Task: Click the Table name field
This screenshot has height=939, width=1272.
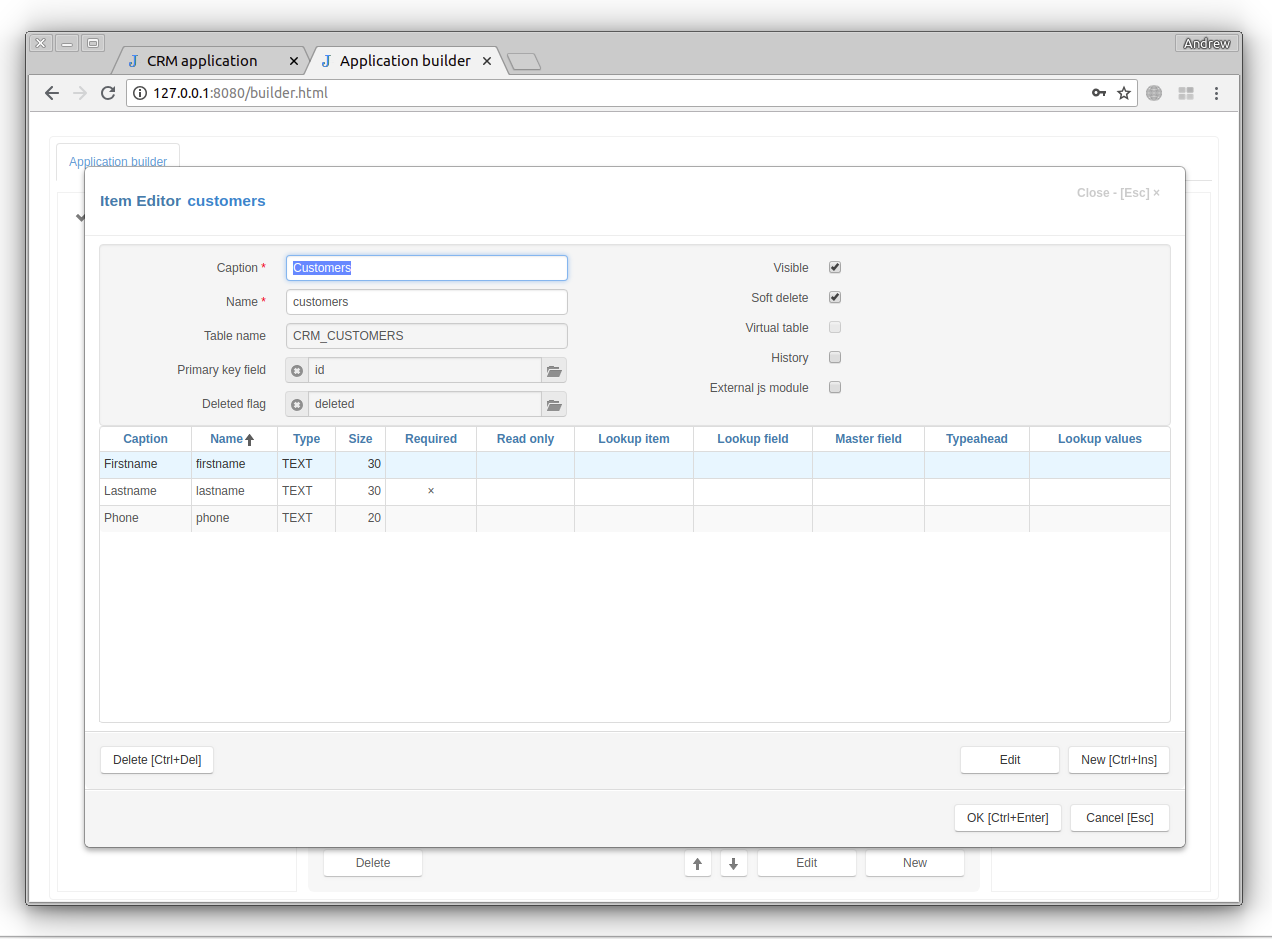Action: coord(427,336)
